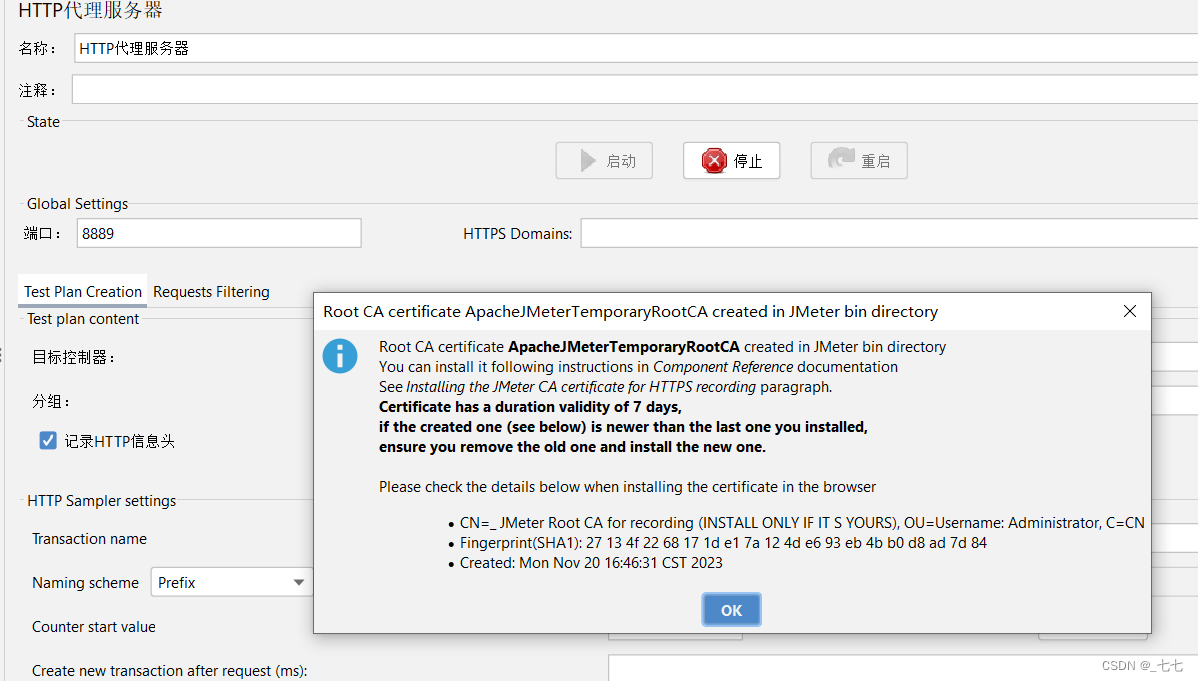
Task: Click Please check the details below text
Action: click(627, 487)
